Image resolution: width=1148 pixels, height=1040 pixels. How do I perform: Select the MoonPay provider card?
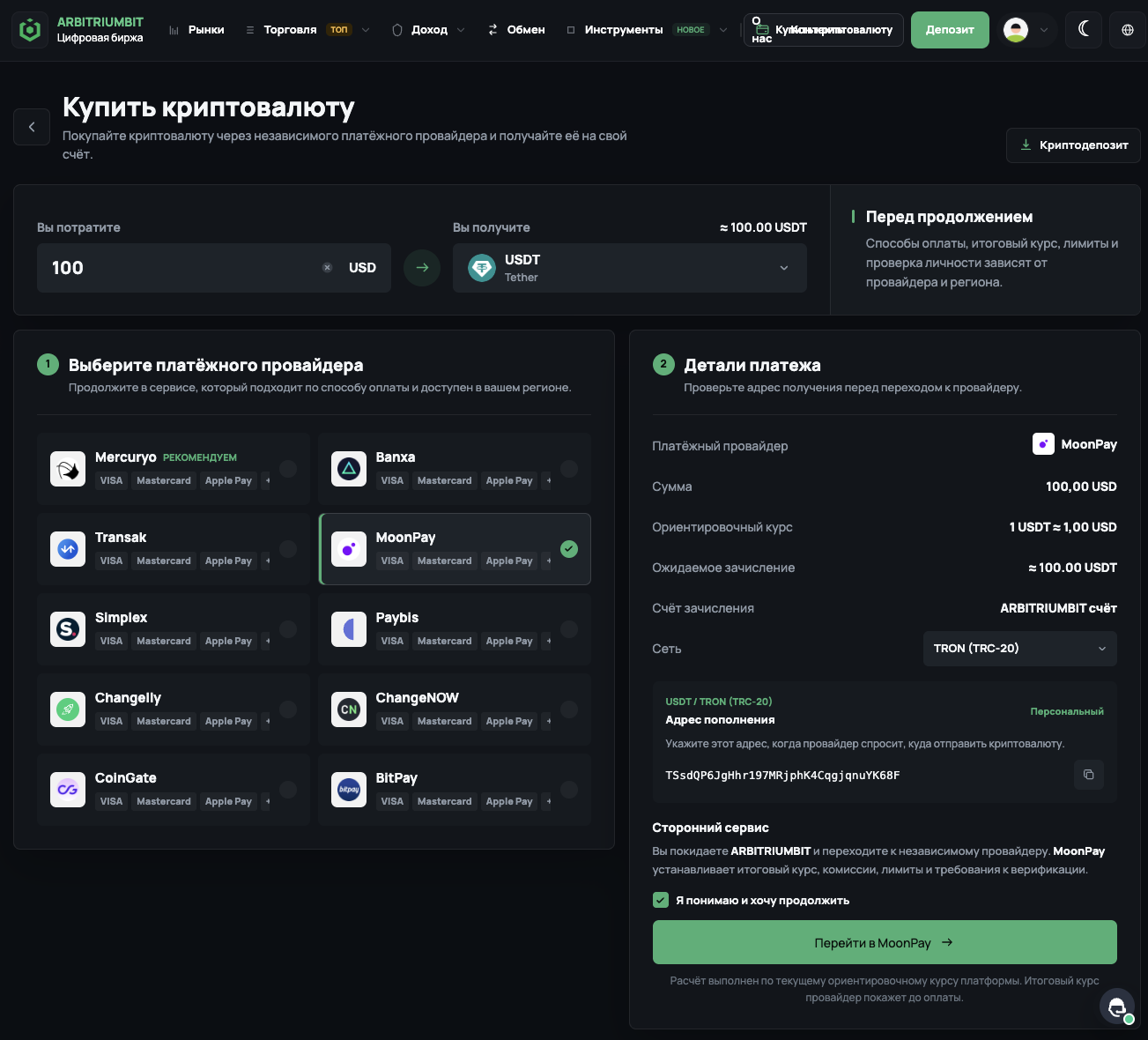pyautogui.click(x=455, y=549)
